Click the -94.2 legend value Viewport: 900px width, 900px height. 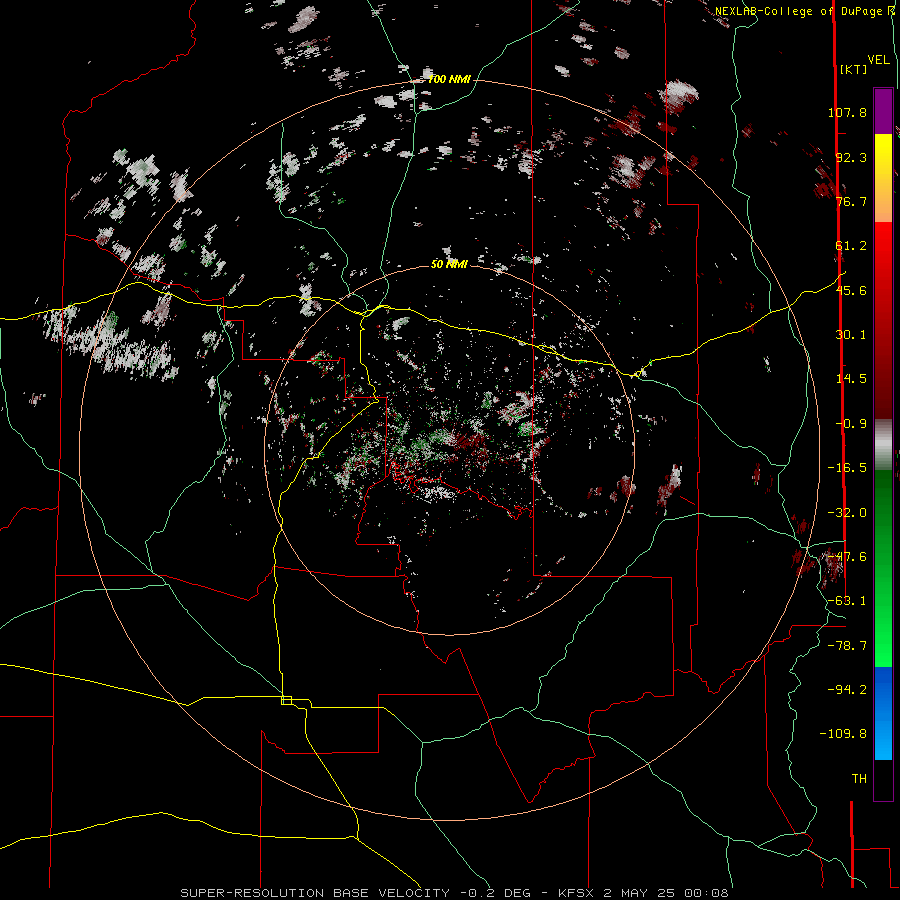(x=847, y=689)
